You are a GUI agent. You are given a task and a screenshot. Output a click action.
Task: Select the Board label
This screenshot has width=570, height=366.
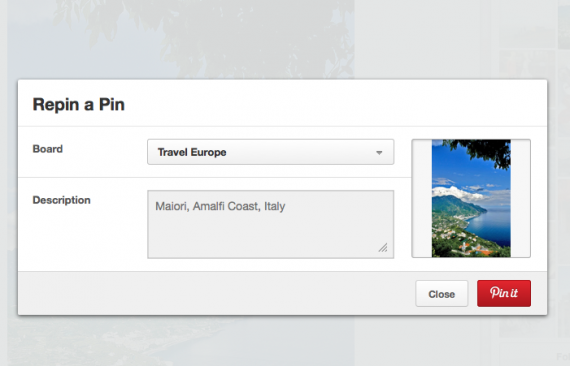click(x=48, y=149)
